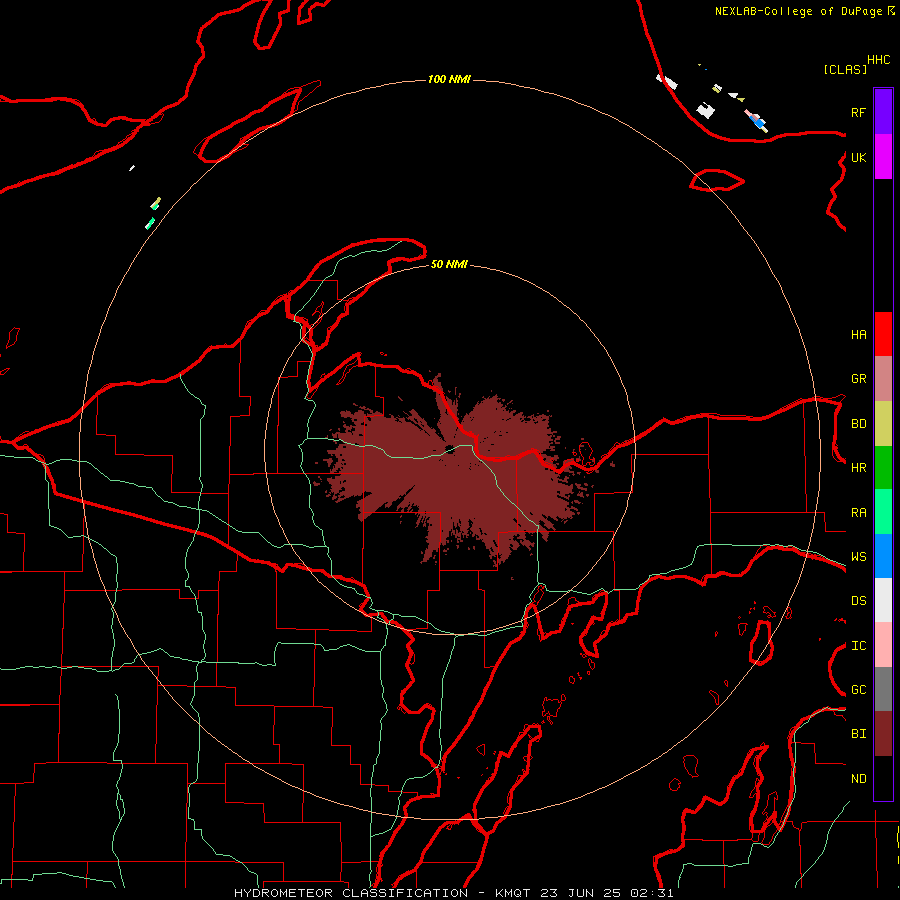Click the IC legend label
The height and width of the screenshot is (900, 900).
pos(858,645)
